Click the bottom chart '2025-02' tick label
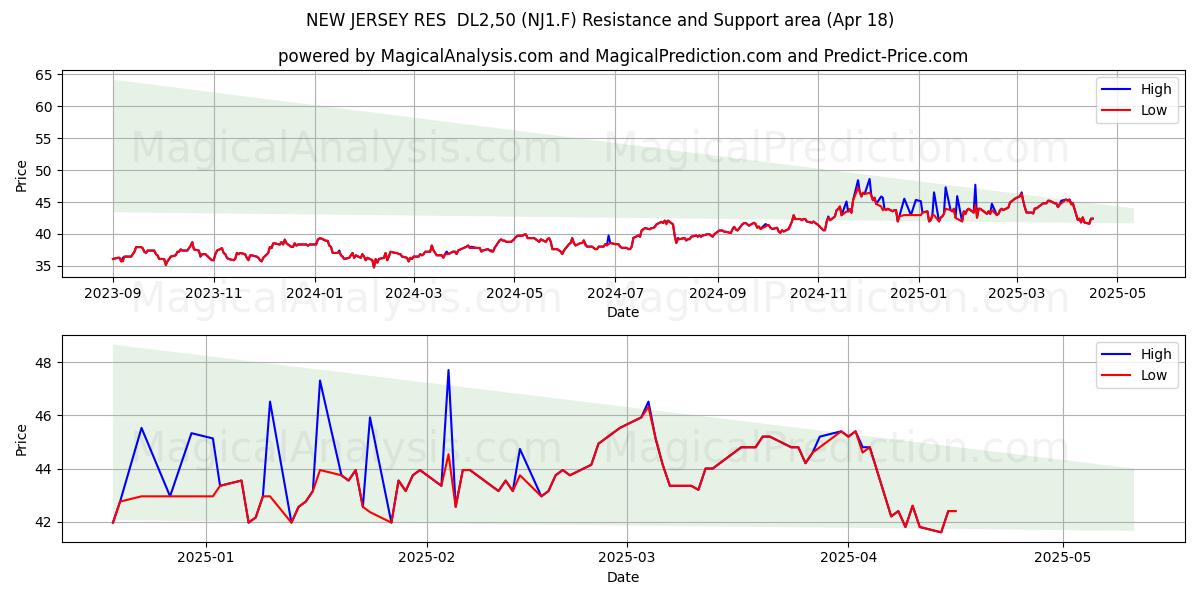 click(x=427, y=557)
